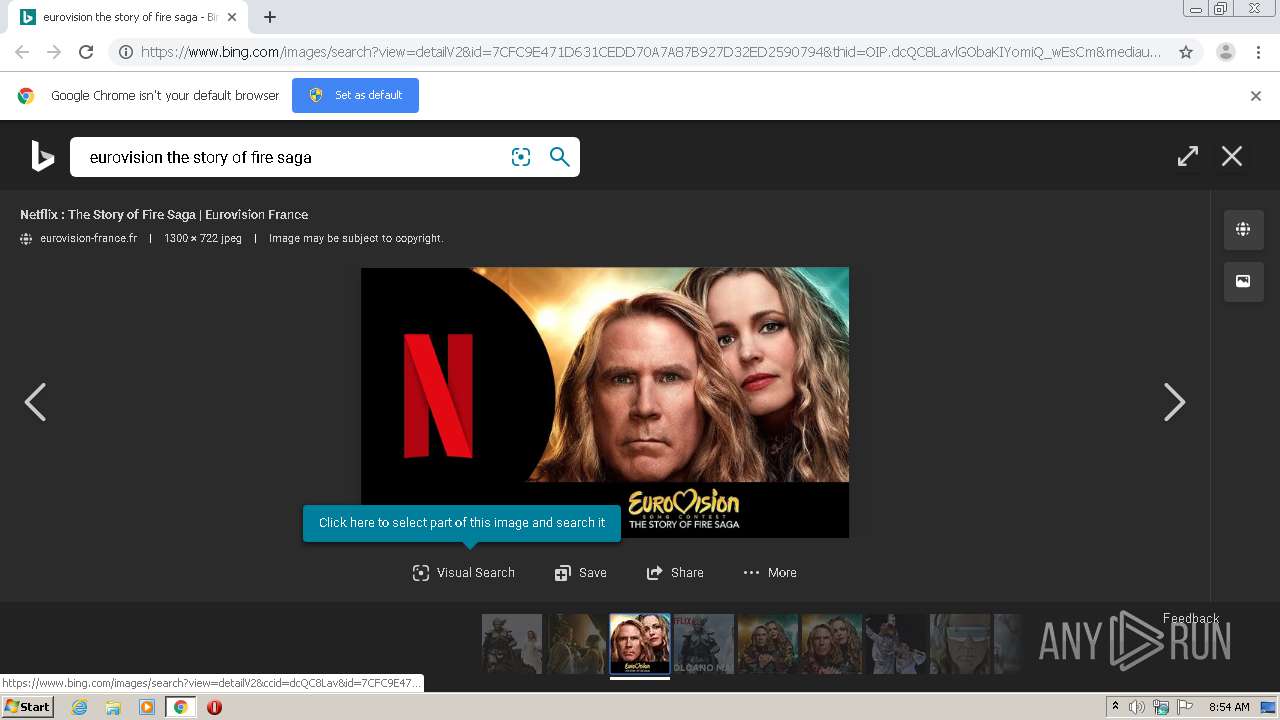This screenshot has width=1280, height=720.
Task: Open the More options menu
Action: pyautogui.click(x=770, y=573)
